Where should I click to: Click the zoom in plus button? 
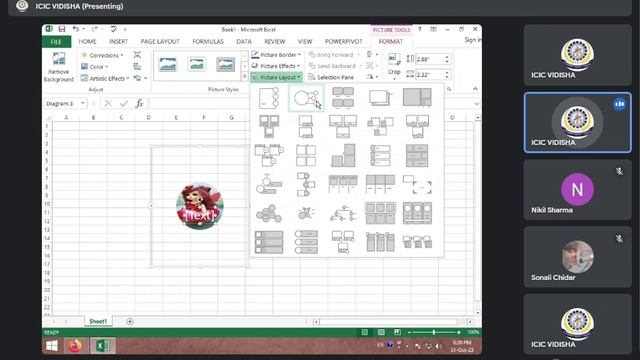pyautogui.click(x=459, y=332)
